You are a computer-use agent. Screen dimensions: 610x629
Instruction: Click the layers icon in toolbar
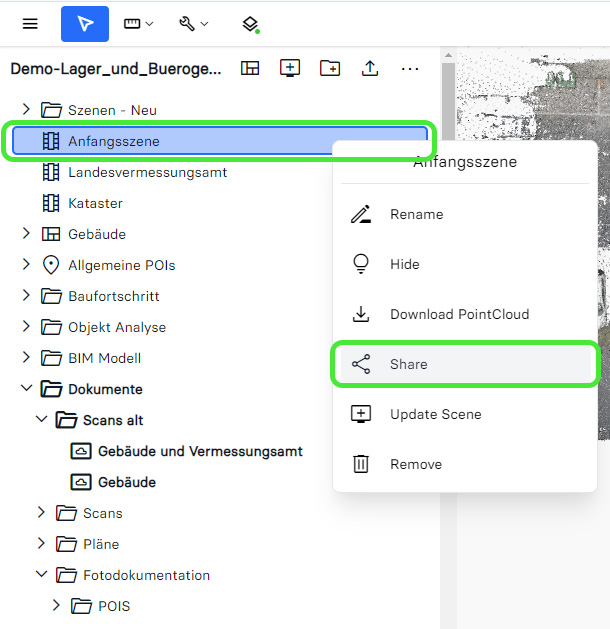tap(250, 24)
